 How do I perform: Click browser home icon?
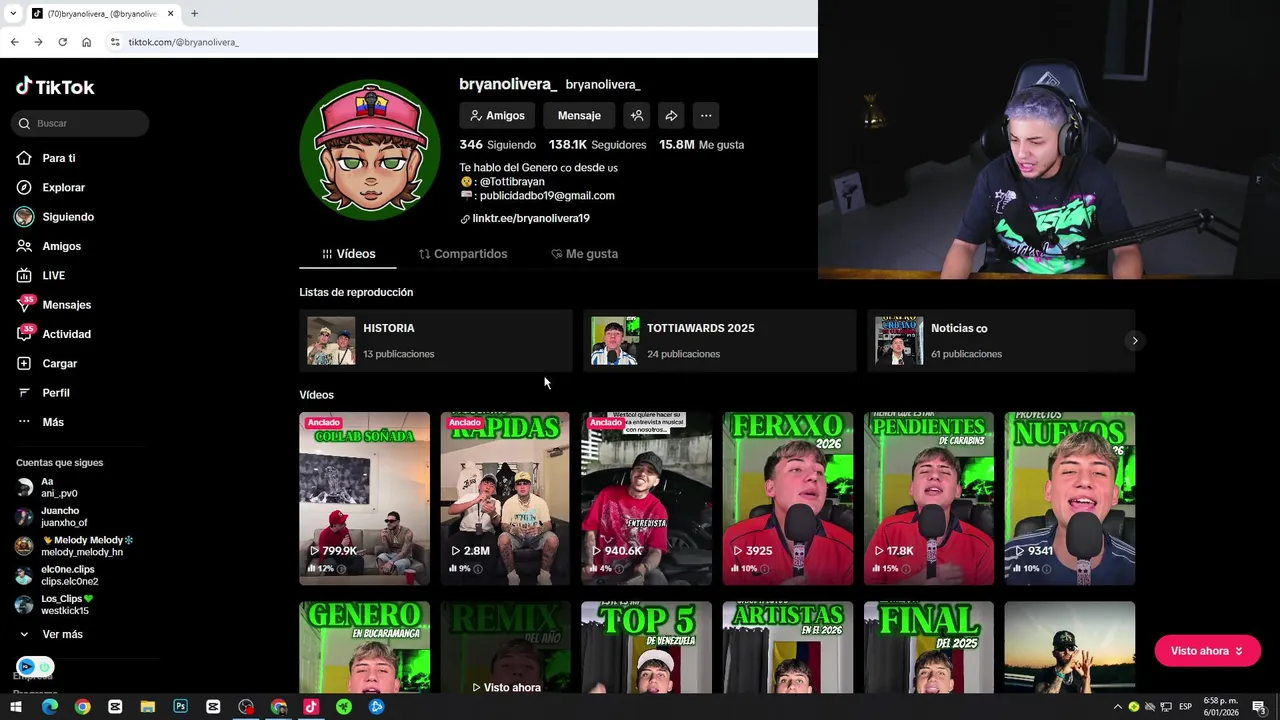pos(86,42)
